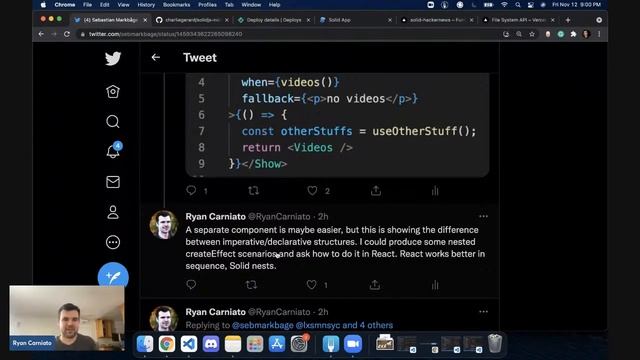The width and height of the screenshot is (640, 360).
Task: Open the App Store from dock
Action: [x=277, y=344]
